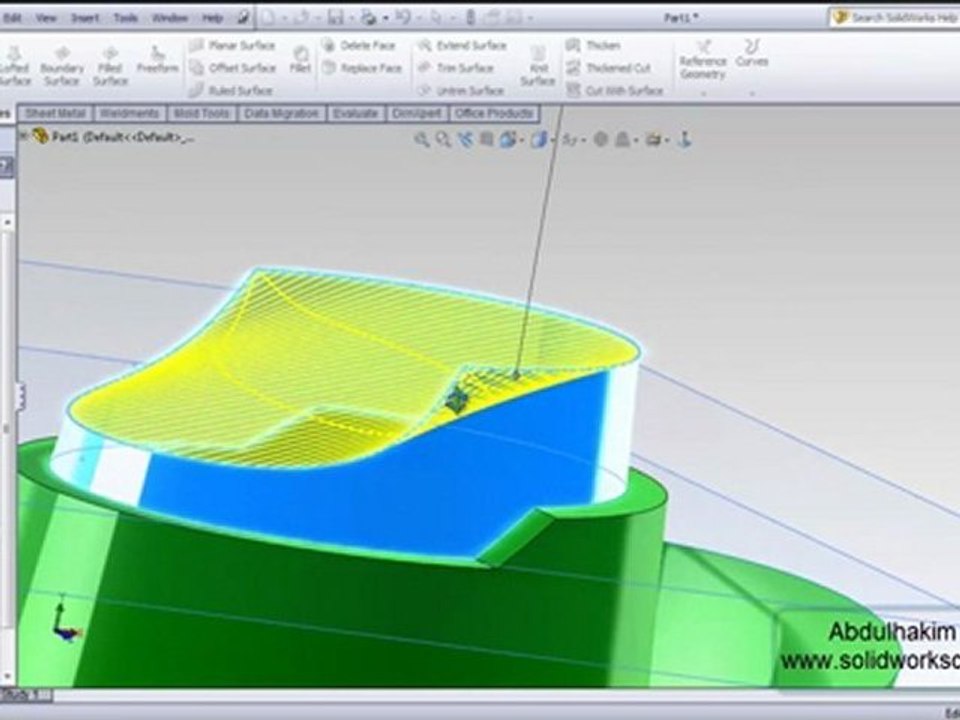Open the Insert menu
Screen dimensions: 960x720
[84, 18]
